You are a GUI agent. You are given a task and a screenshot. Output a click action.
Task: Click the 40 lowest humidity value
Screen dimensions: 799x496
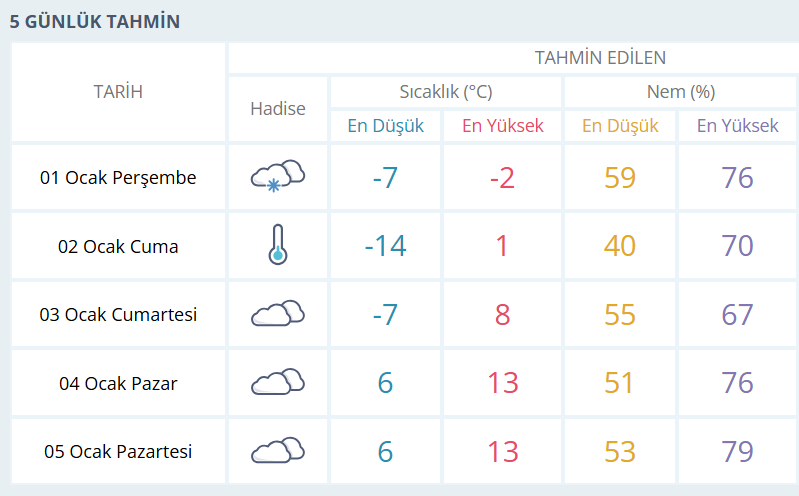(x=620, y=246)
